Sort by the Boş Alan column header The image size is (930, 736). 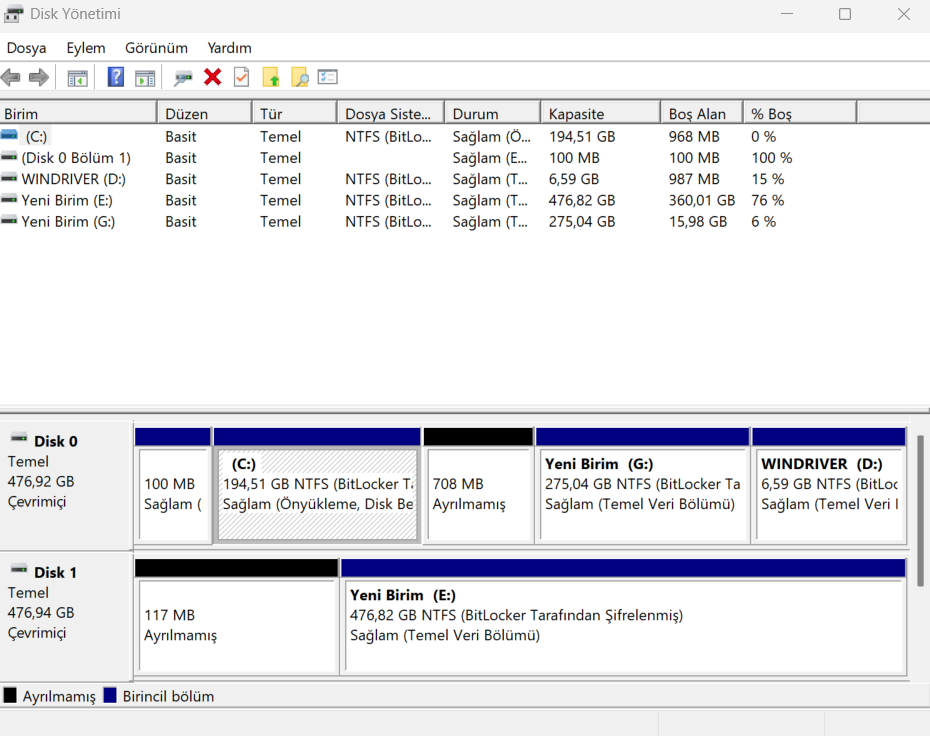[702, 113]
